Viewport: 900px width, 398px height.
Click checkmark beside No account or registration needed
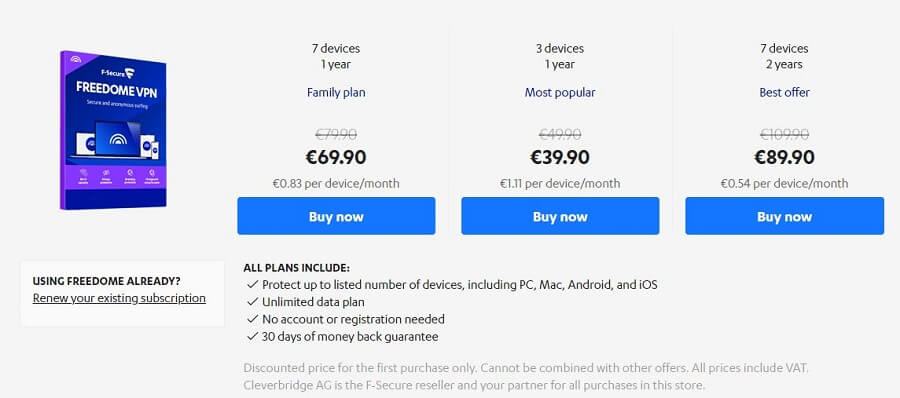pyautogui.click(x=252, y=319)
